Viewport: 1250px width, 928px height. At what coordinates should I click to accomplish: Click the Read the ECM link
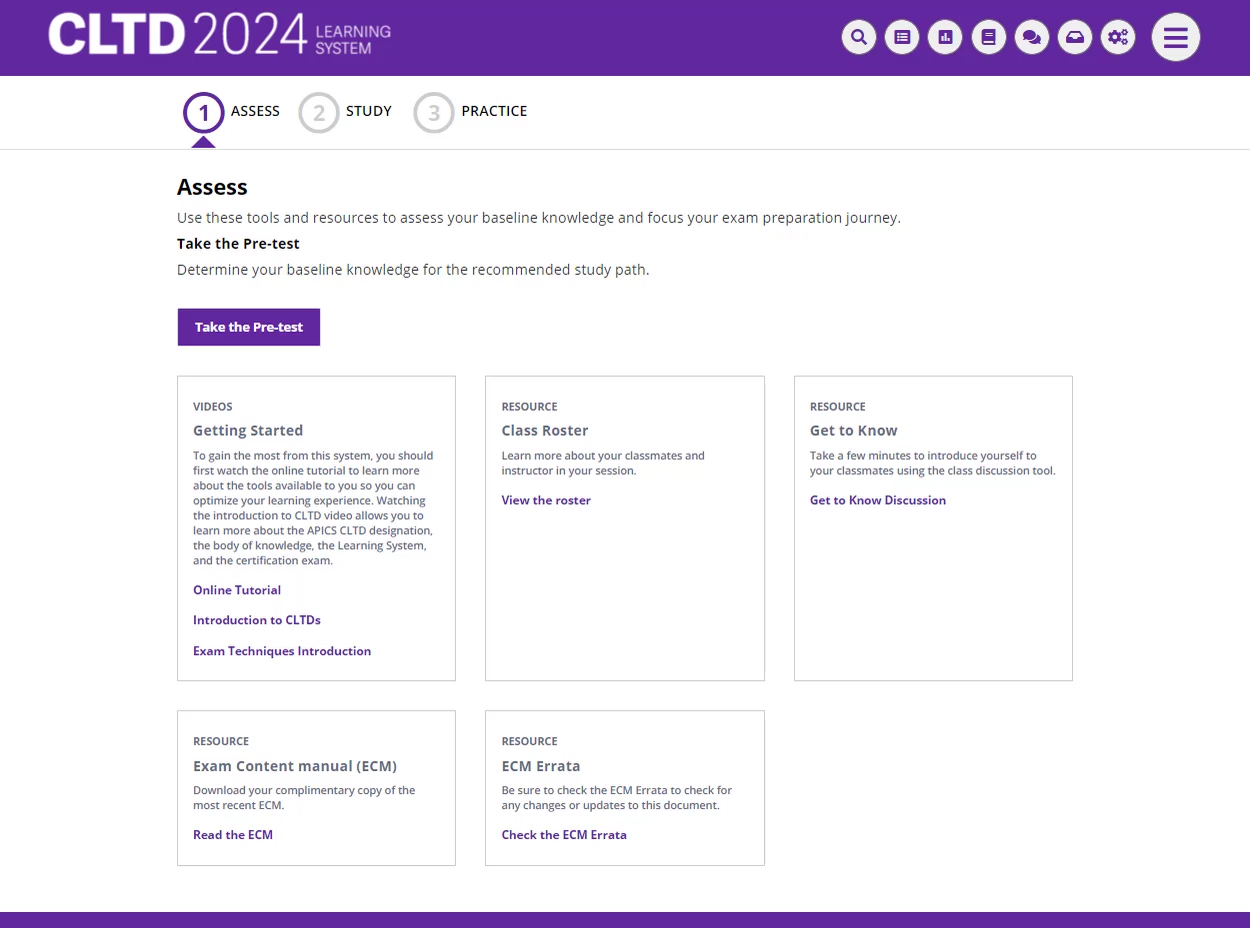[x=233, y=835]
